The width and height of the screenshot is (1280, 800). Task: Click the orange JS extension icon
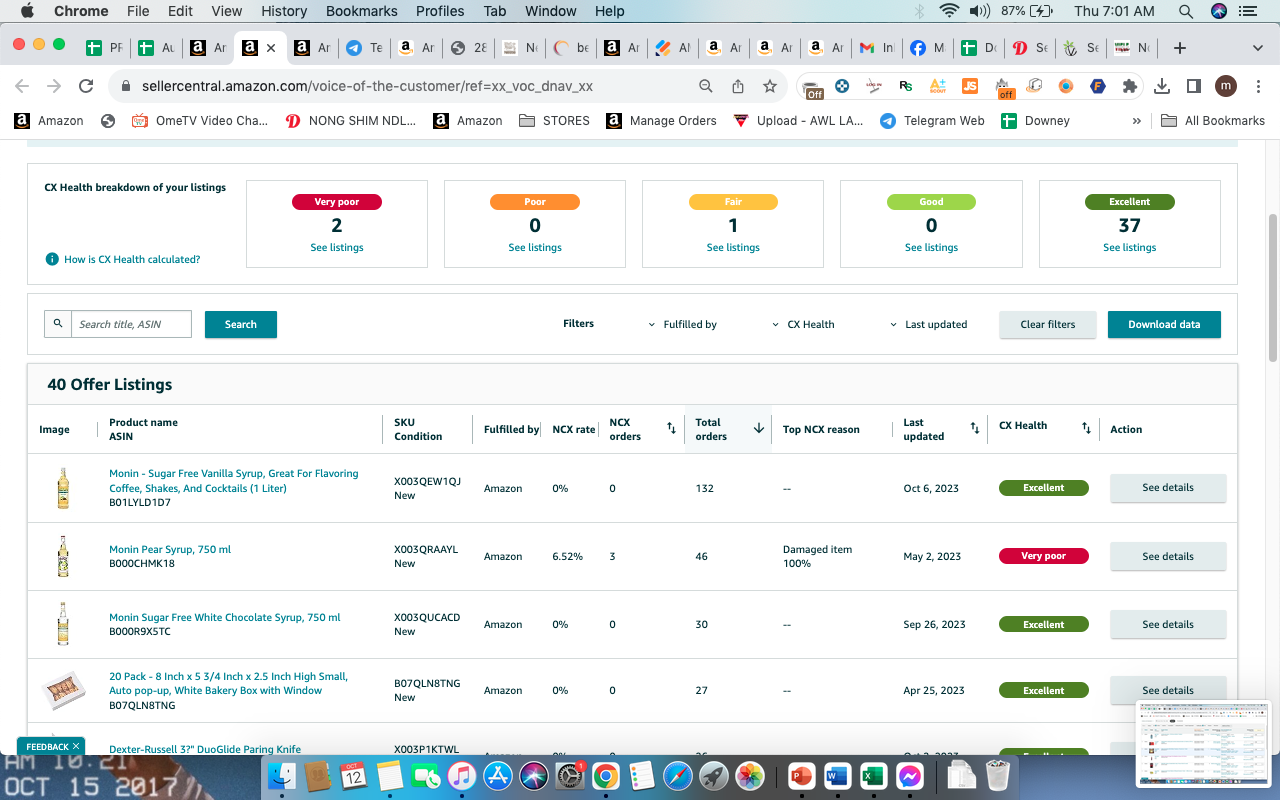[x=970, y=86]
